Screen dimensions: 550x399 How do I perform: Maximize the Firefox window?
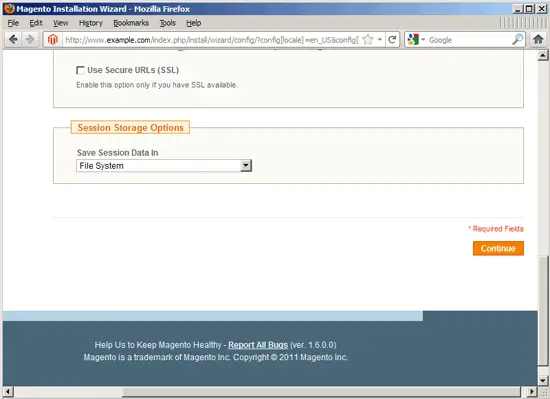(530, 8)
